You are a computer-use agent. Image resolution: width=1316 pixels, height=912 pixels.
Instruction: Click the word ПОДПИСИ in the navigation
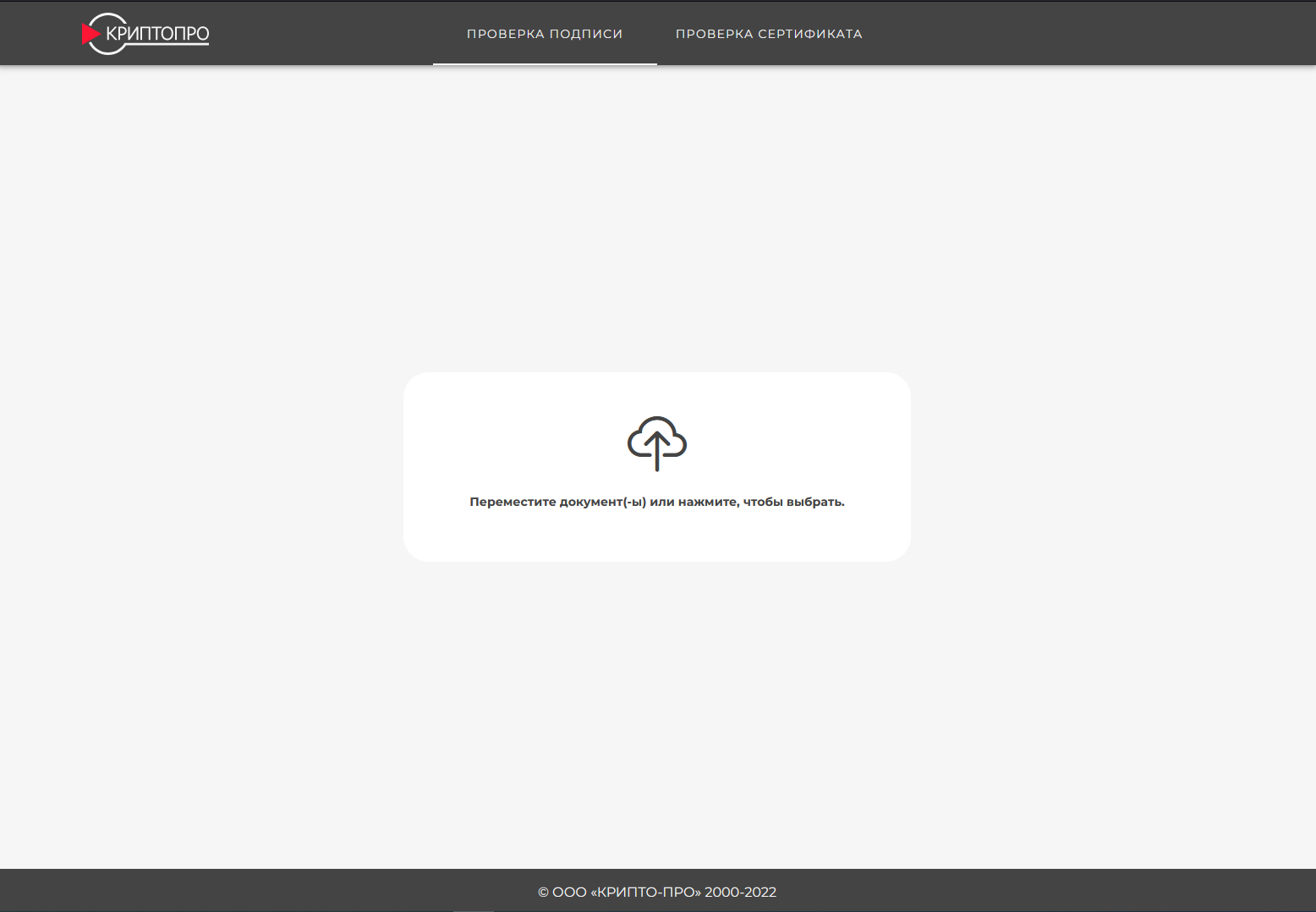[x=586, y=34]
